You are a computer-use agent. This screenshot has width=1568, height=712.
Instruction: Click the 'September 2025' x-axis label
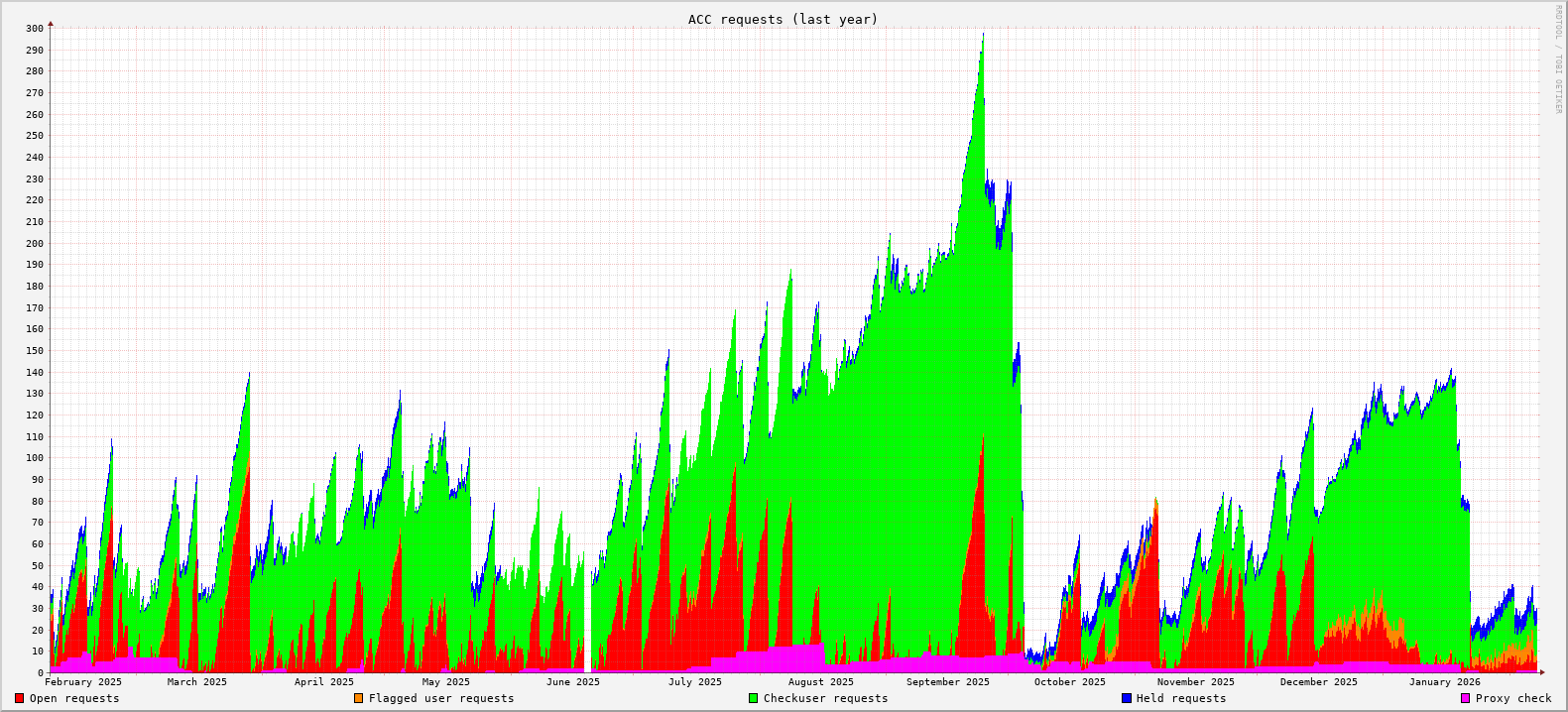(x=947, y=681)
